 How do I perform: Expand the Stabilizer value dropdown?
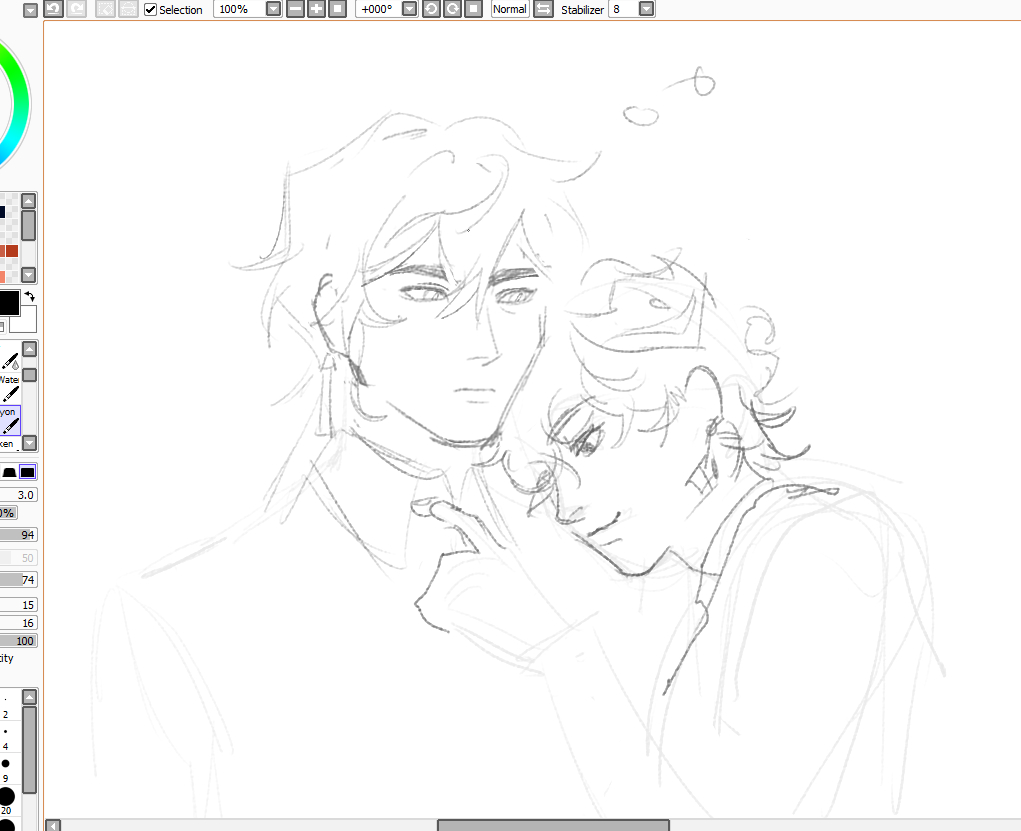pos(646,9)
